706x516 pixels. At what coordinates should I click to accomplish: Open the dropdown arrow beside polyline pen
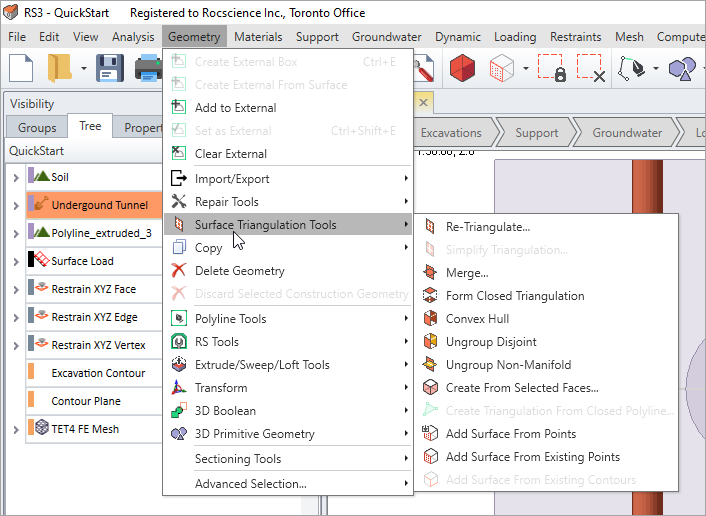click(x=656, y=68)
